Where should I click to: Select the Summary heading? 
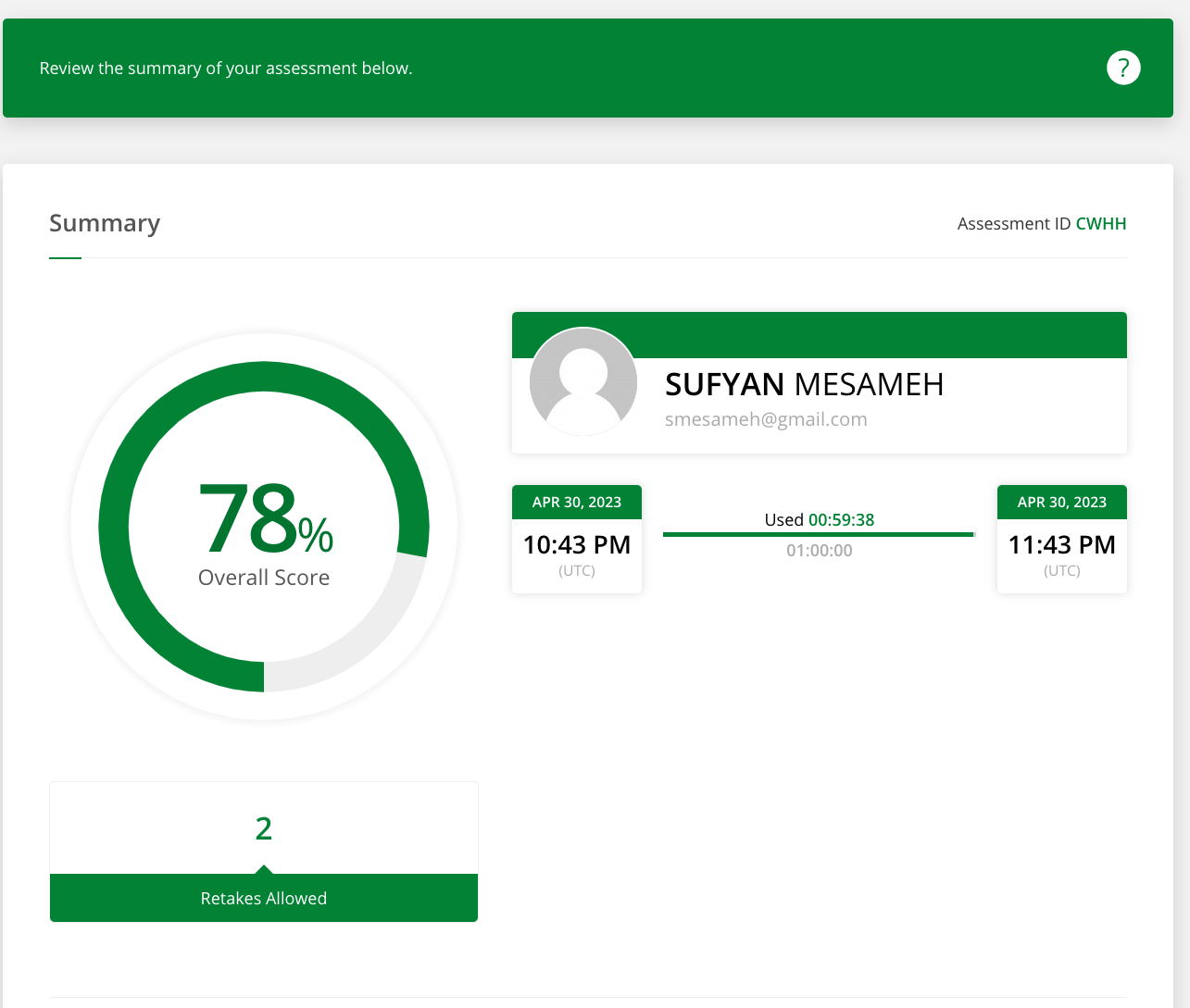tap(105, 224)
